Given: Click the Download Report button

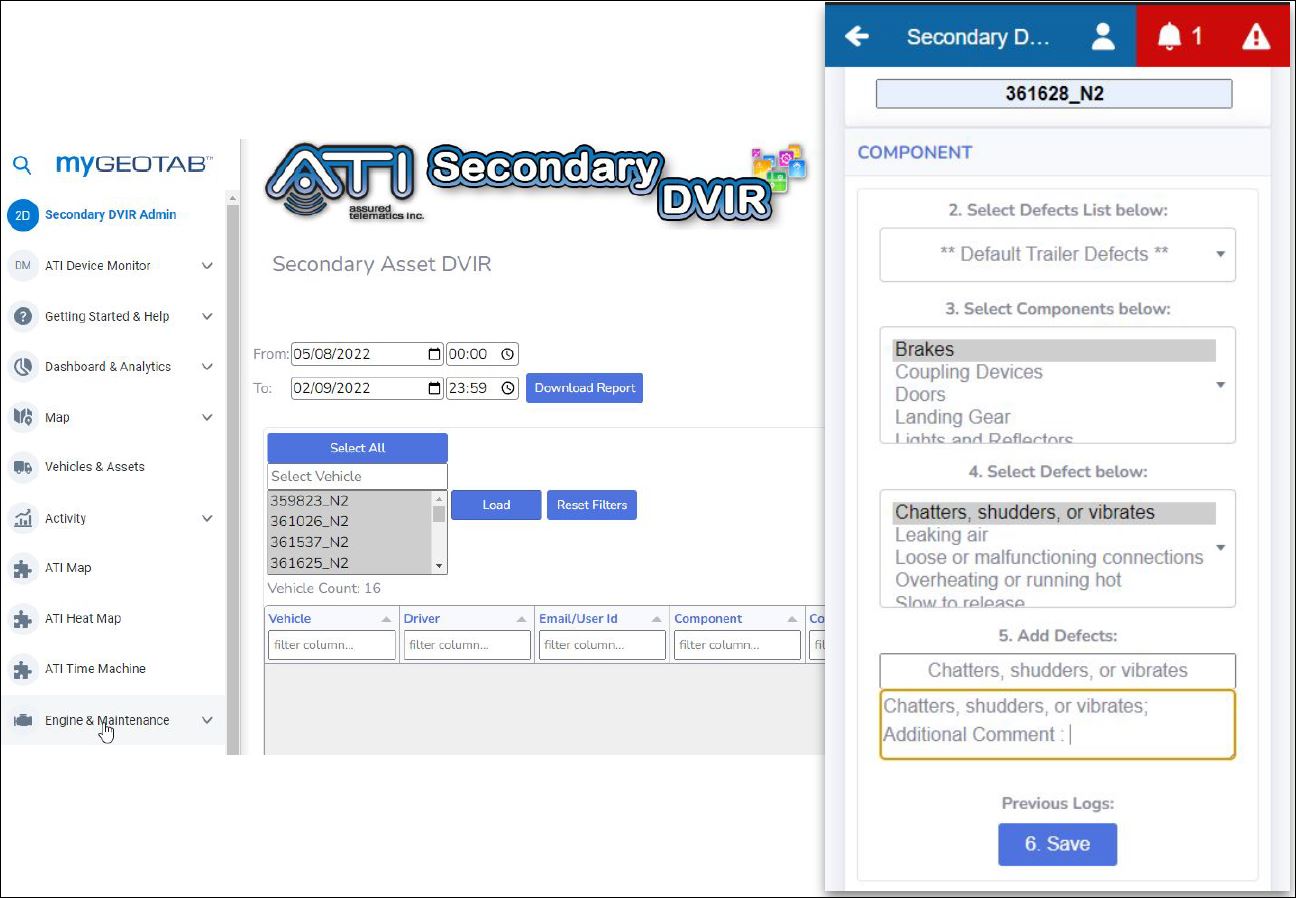Looking at the screenshot, I should click(x=584, y=388).
